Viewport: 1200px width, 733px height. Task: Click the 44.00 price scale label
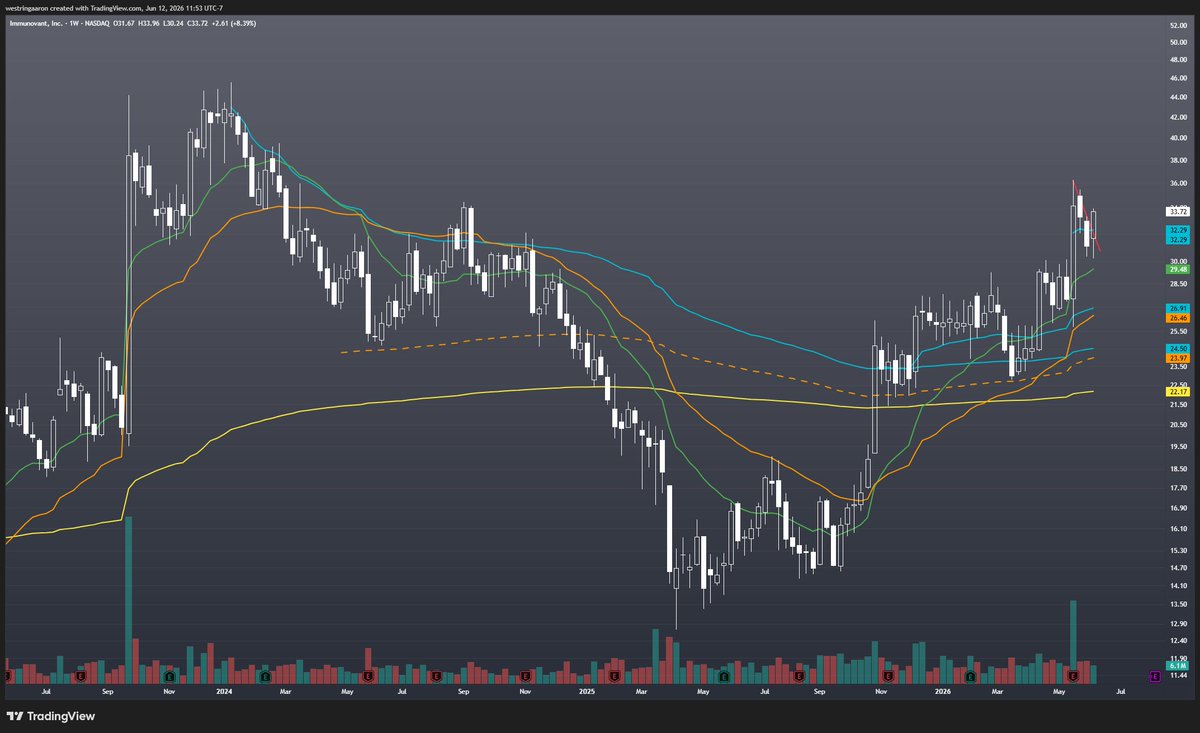[x=1177, y=97]
